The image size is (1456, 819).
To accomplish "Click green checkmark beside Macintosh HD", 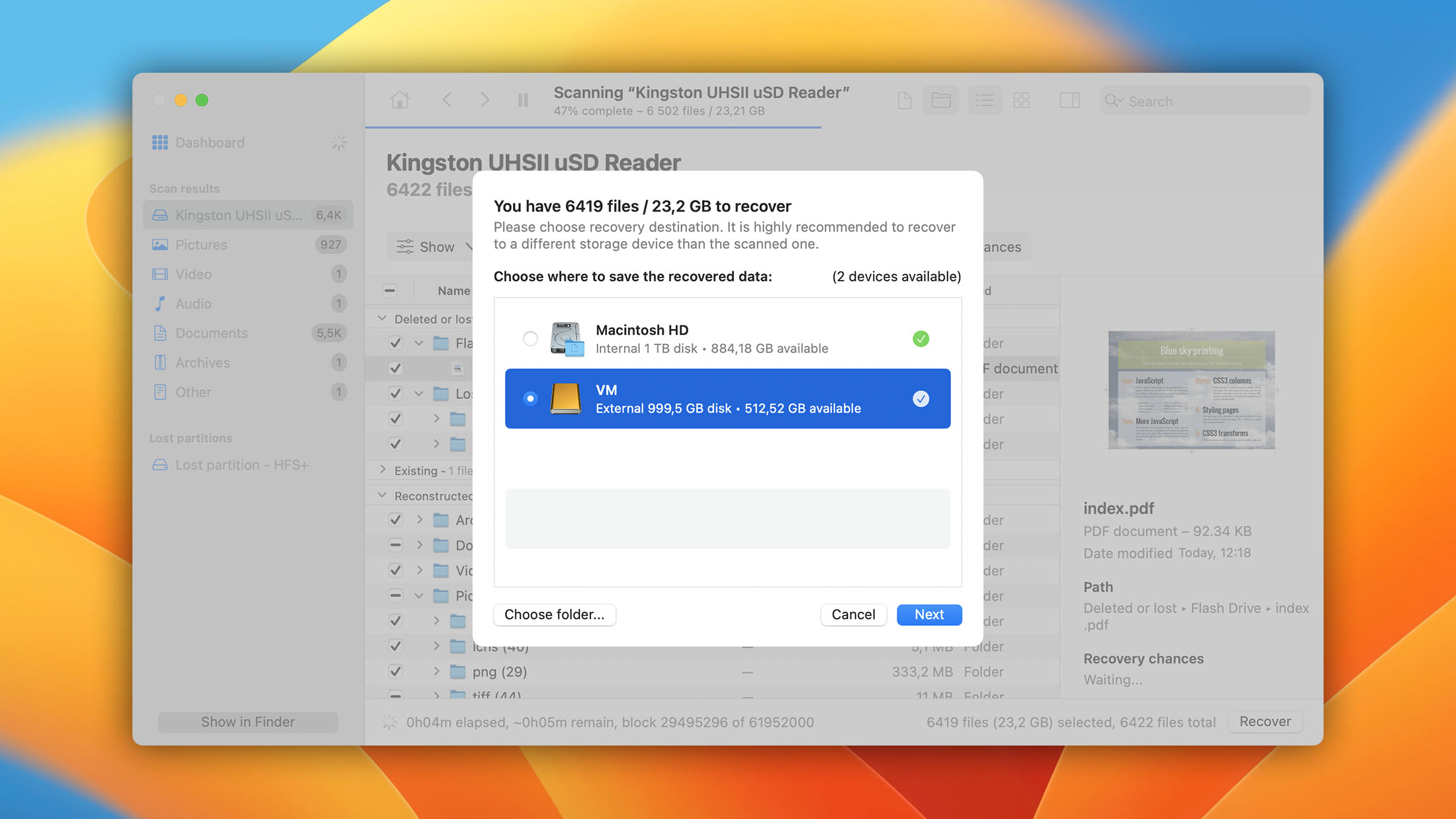I will pos(921,339).
